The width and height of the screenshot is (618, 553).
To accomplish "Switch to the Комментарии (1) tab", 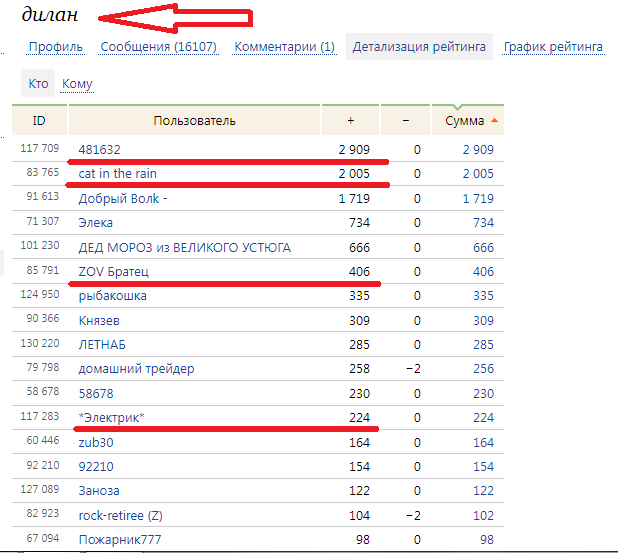I will 284,47.
